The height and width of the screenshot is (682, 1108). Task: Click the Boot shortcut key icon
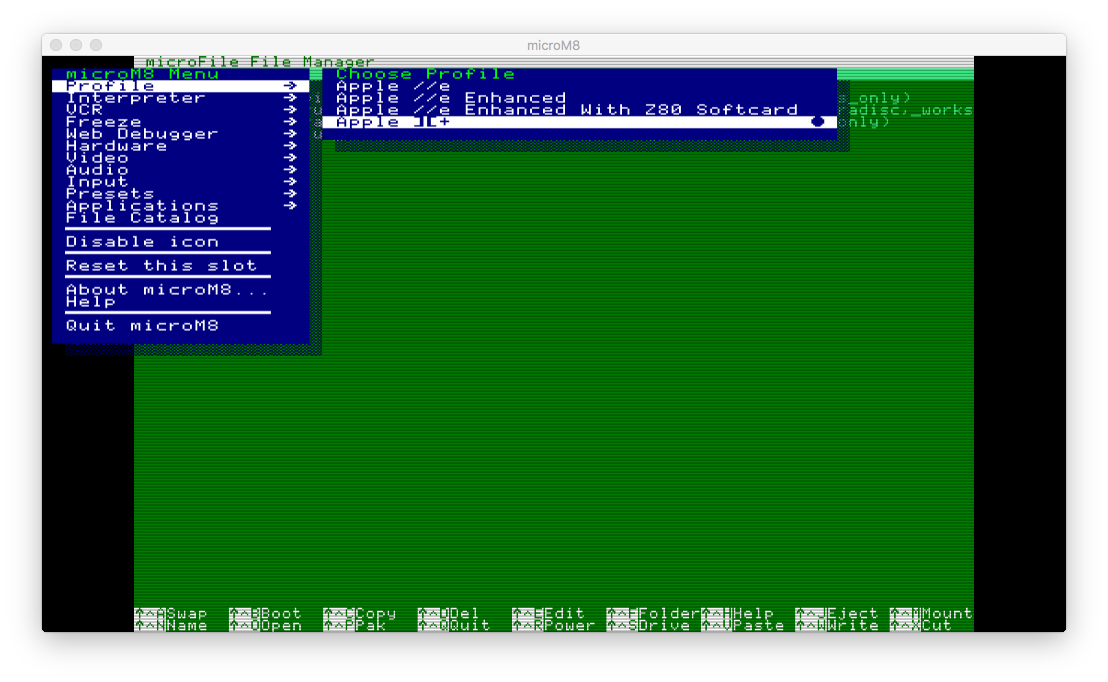tap(244, 614)
